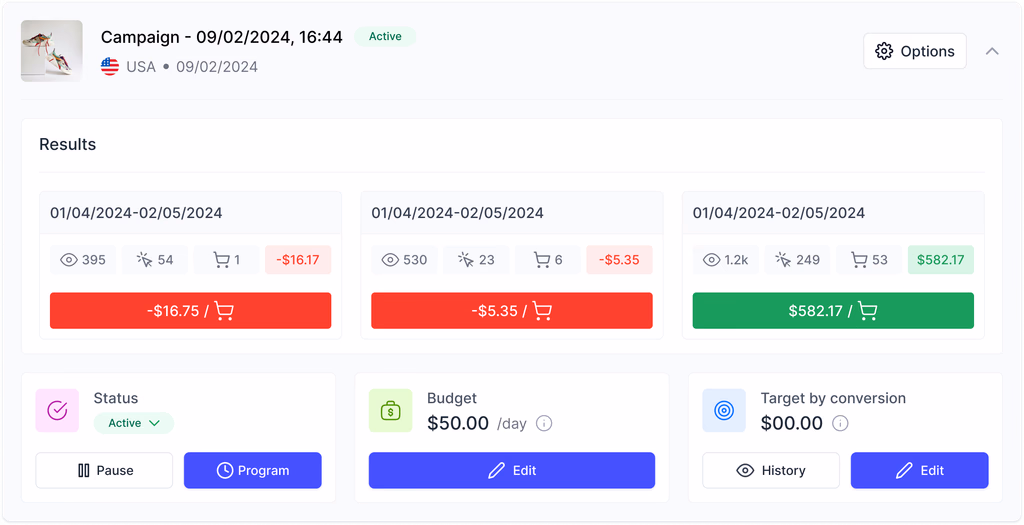The image size is (1024, 525).
Task: Click the green Active badge near title
Action: [x=385, y=37]
